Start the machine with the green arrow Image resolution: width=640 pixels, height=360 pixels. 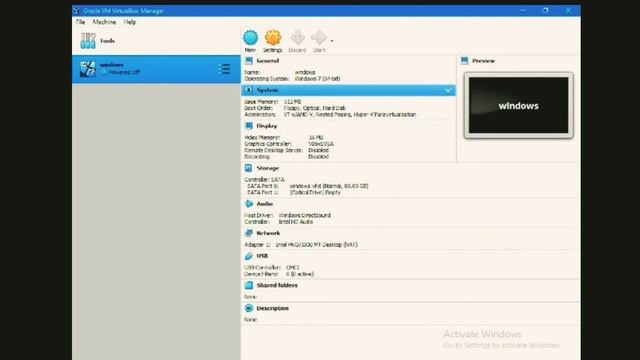[319, 38]
